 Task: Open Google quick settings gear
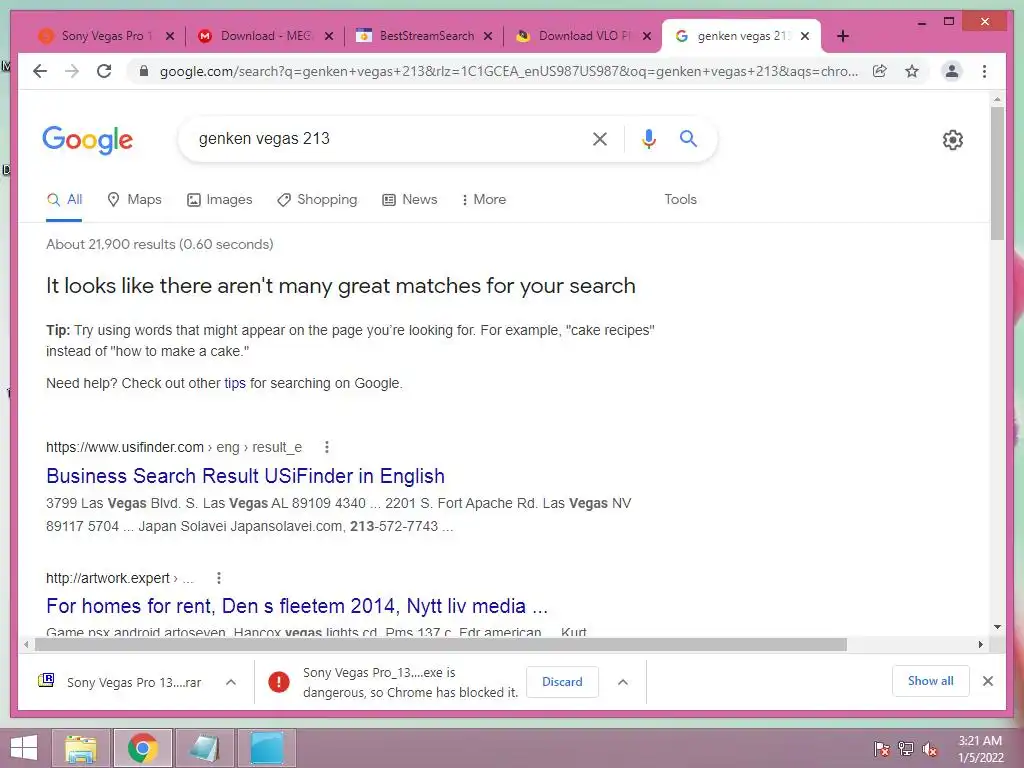pos(952,140)
